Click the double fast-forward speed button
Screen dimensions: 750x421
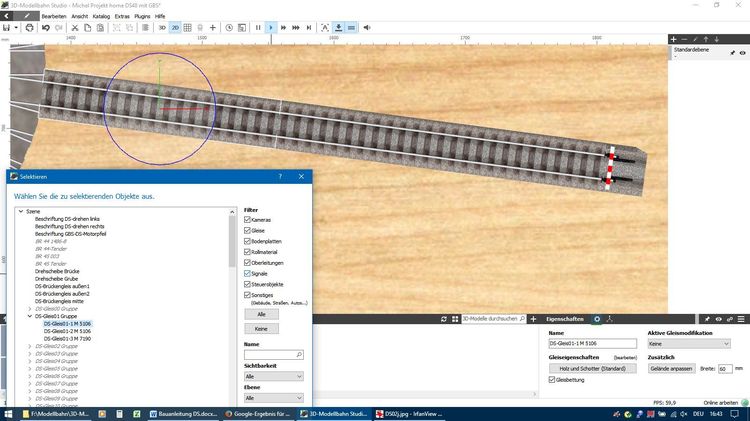[283, 28]
